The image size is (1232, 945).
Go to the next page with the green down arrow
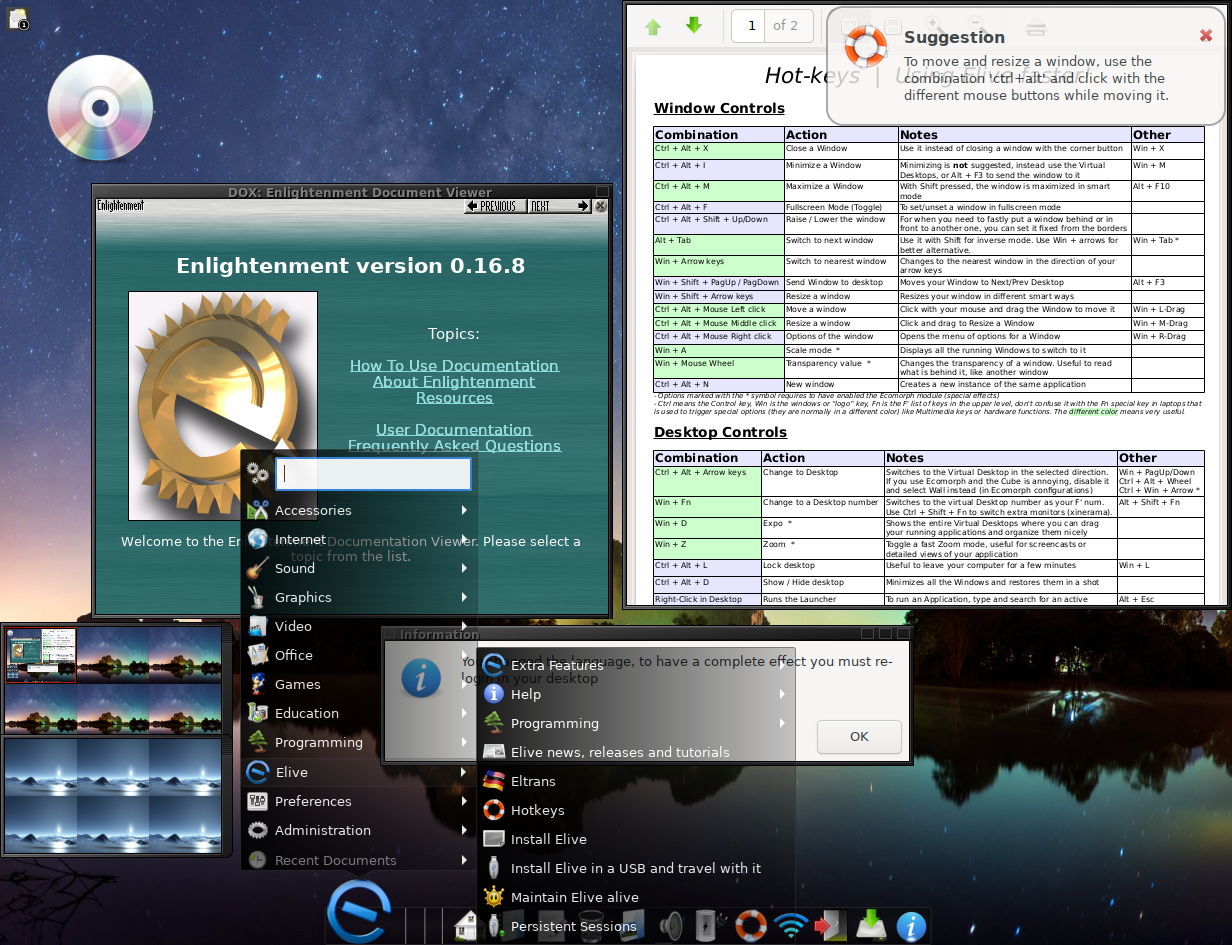694,26
